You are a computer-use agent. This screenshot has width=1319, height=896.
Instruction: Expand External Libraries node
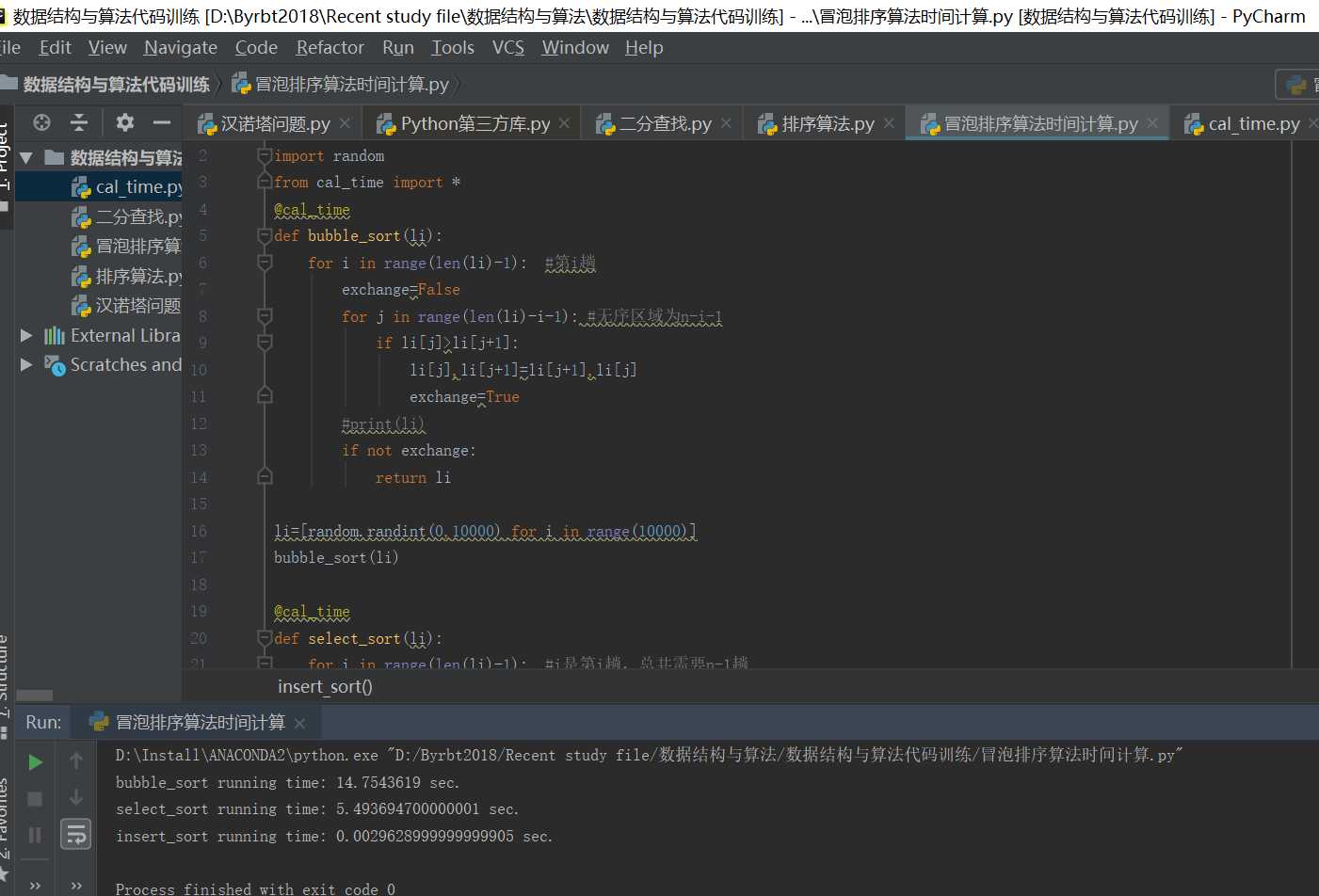point(26,335)
